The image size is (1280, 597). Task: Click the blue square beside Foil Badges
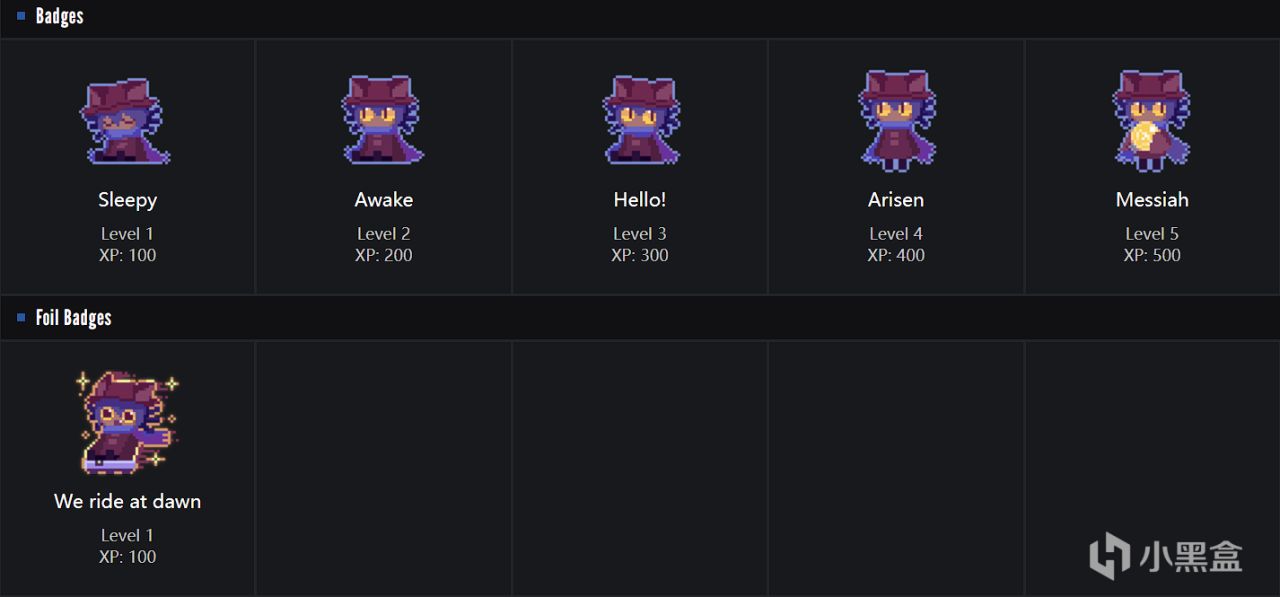21,318
